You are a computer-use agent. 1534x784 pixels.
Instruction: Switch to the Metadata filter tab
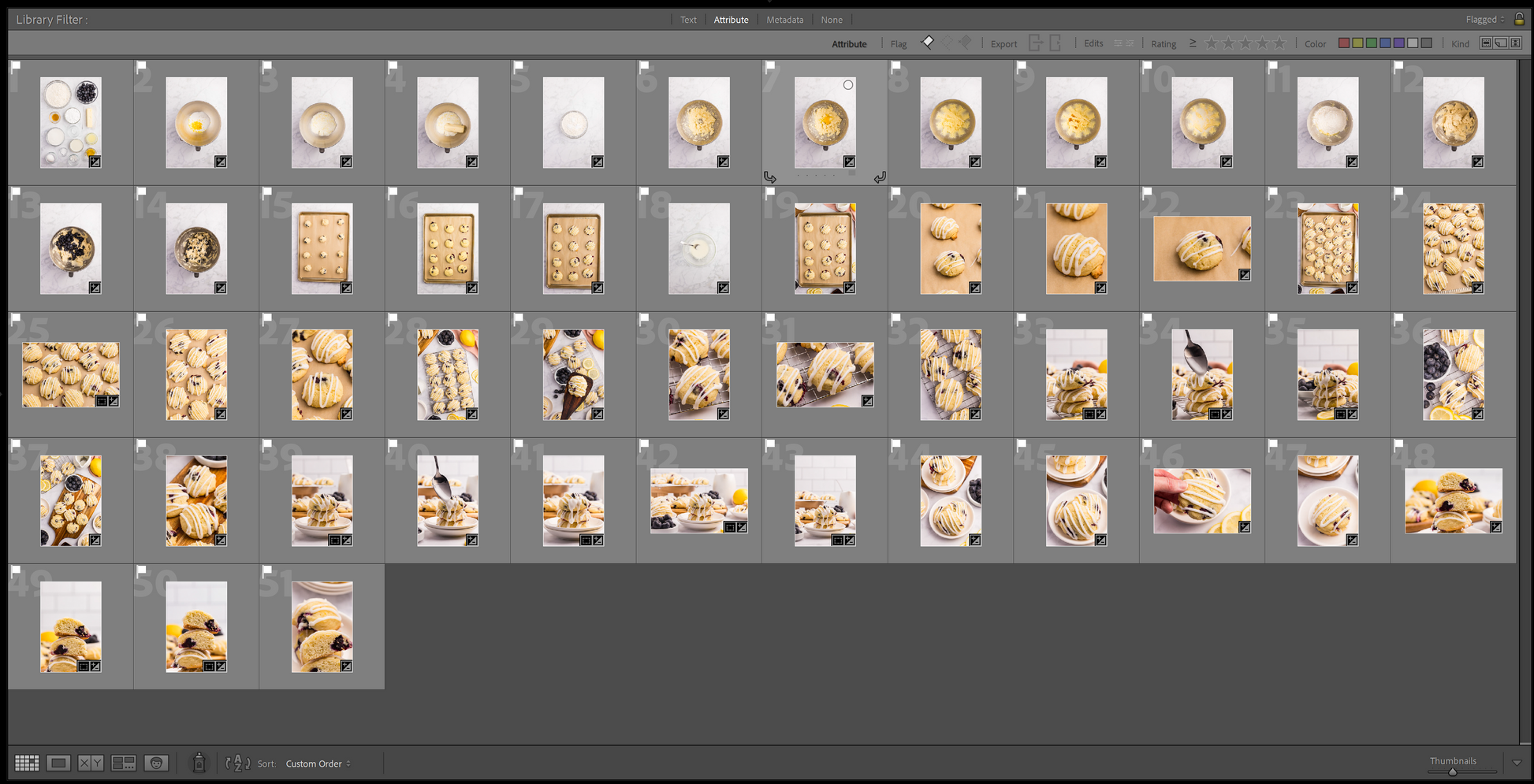(x=784, y=20)
